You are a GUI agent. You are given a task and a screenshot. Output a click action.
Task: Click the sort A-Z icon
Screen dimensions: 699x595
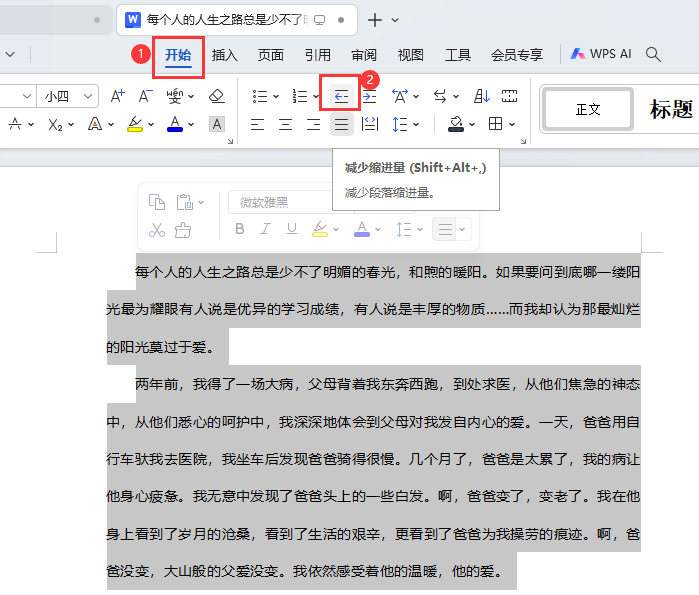pyautogui.click(x=482, y=96)
